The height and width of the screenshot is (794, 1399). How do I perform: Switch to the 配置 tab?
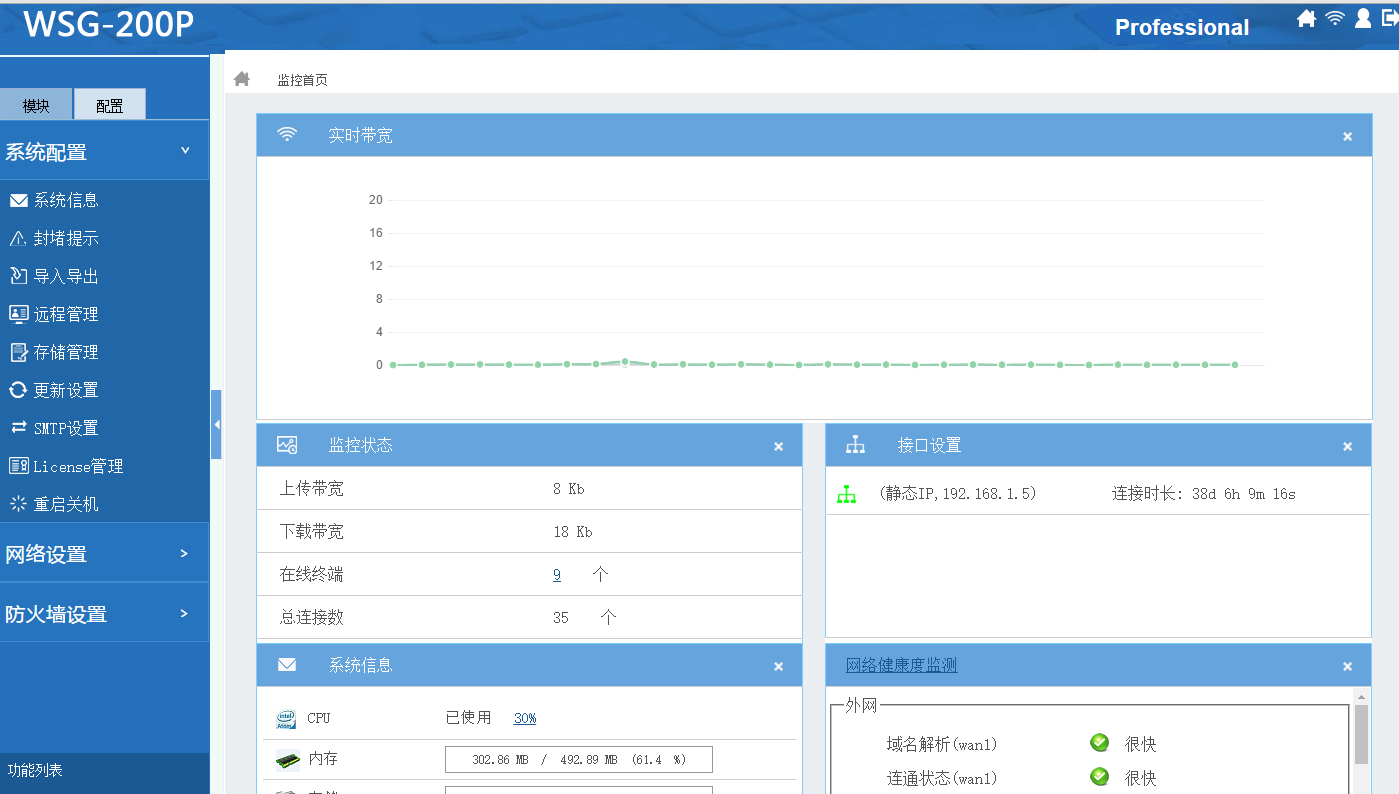pos(110,105)
